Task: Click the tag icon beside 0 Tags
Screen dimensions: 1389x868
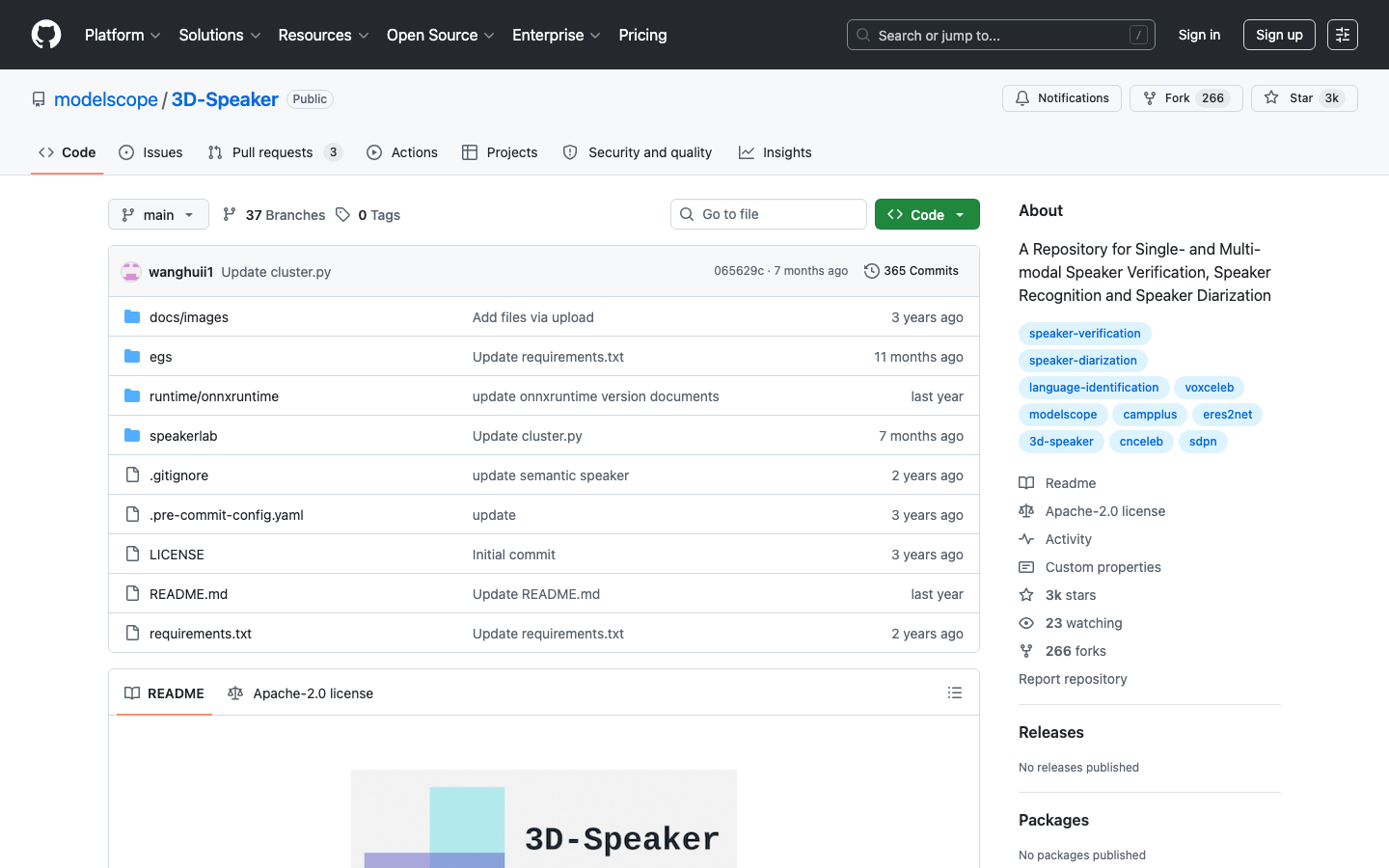Action: click(343, 214)
